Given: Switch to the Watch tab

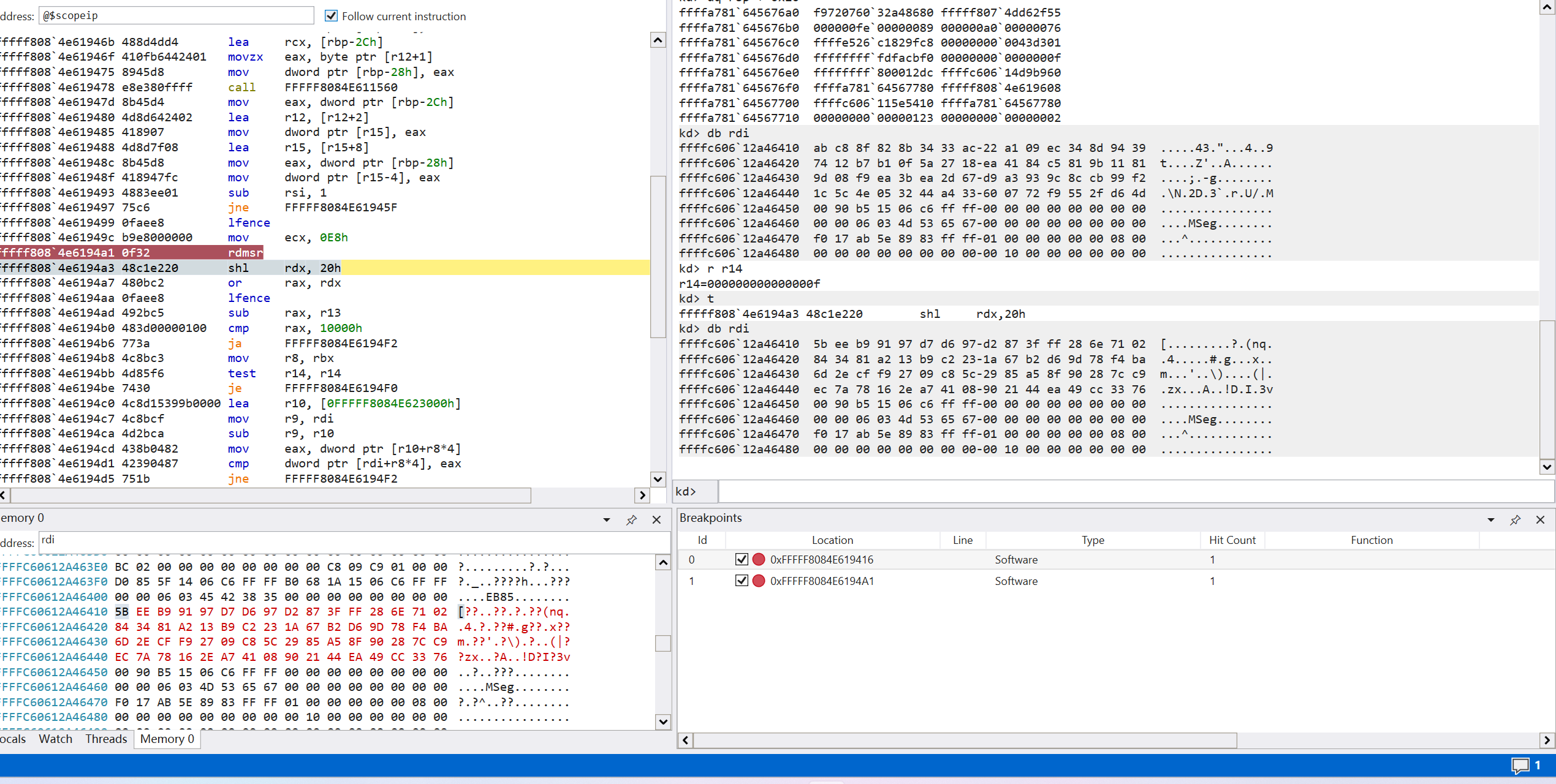Looking at the screenshot, I should 55,739.
